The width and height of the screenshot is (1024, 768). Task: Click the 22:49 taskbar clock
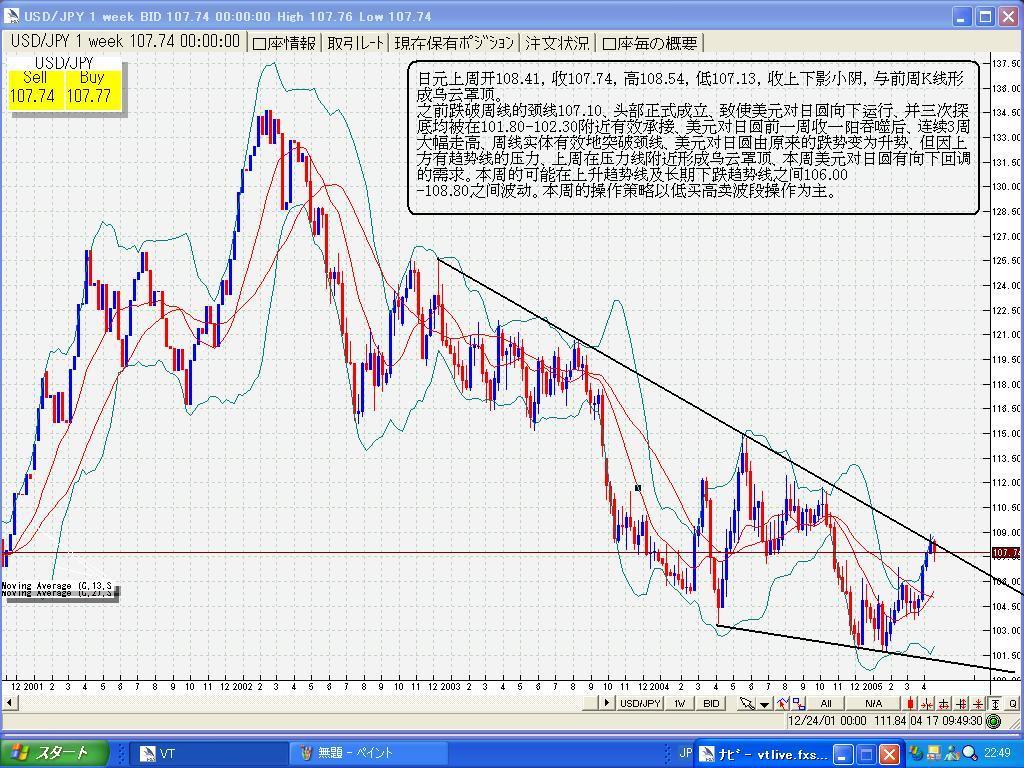point(997,753)
